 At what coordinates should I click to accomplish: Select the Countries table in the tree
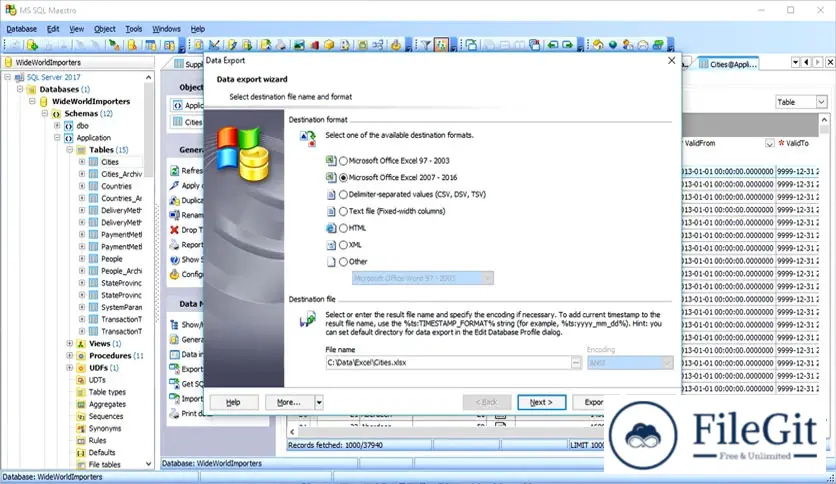click(116, 186)
